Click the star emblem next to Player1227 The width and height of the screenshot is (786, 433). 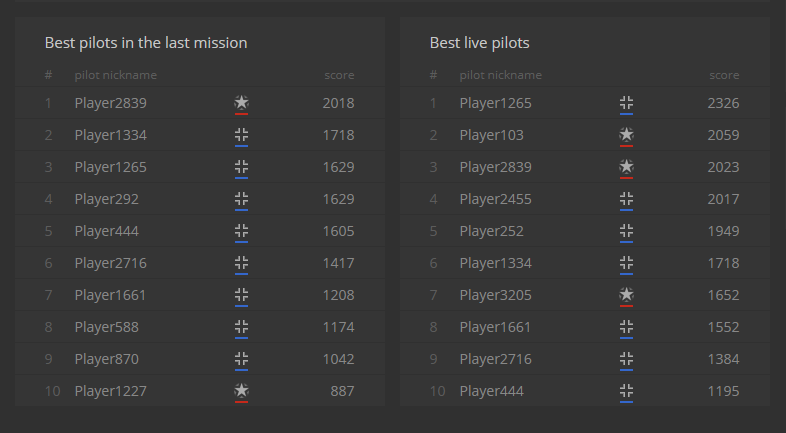[x=241, y=391]
